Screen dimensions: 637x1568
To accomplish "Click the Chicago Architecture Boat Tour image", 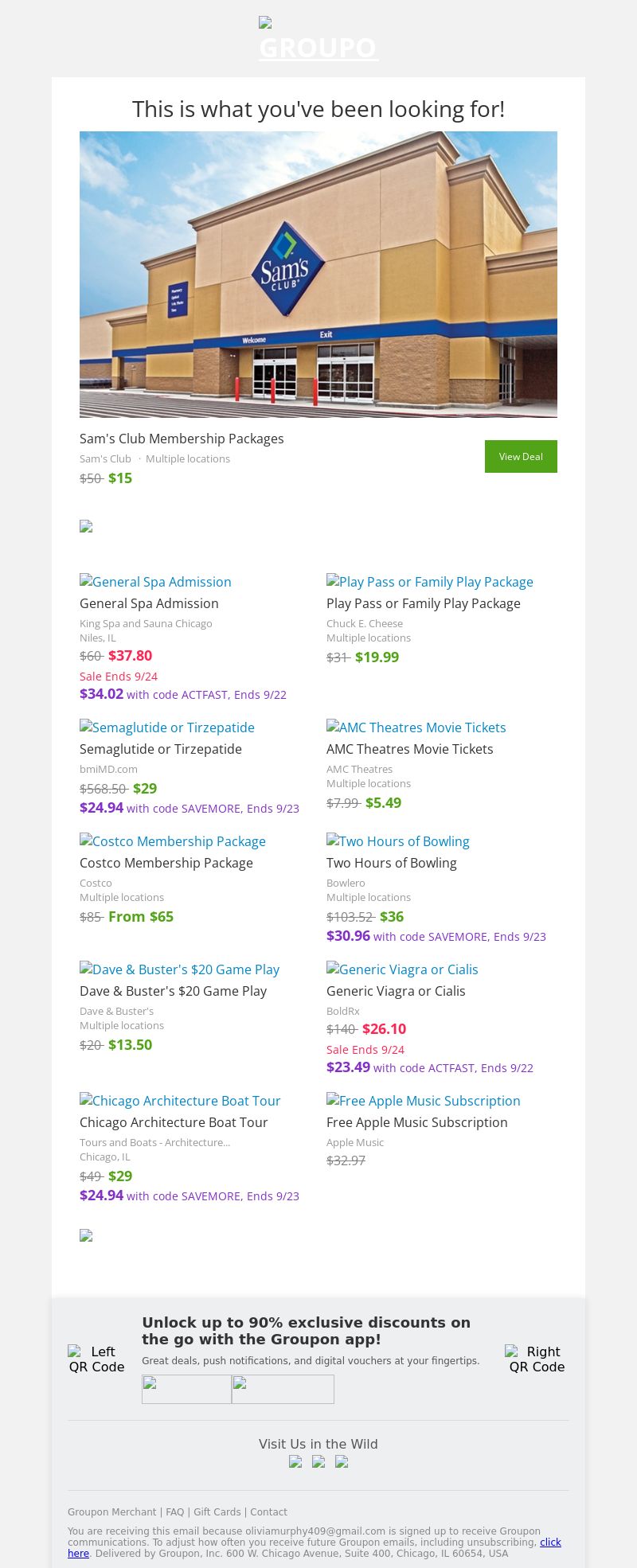I will point(181,1101).
